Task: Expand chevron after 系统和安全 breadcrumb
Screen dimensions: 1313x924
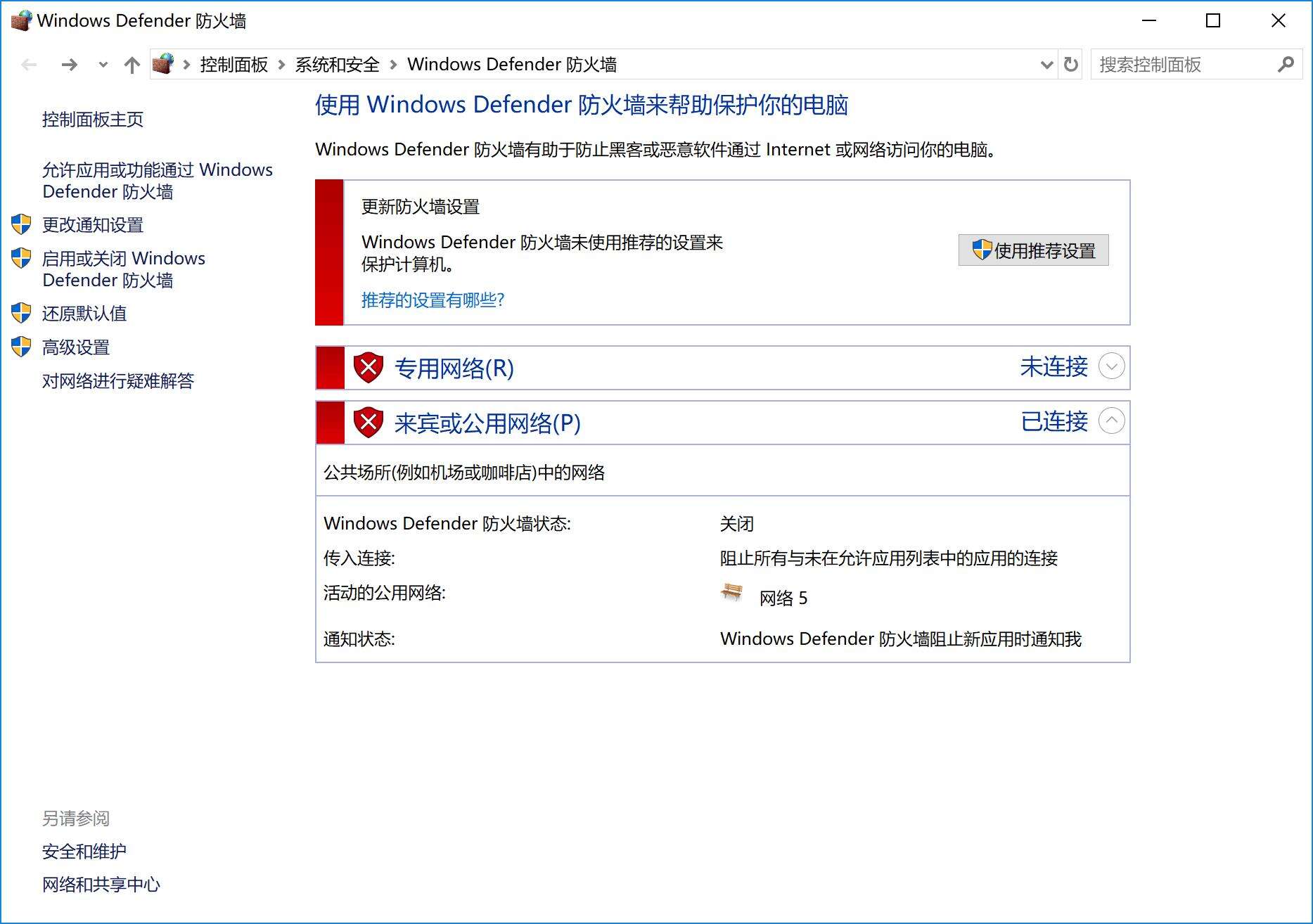Action: 393,65
